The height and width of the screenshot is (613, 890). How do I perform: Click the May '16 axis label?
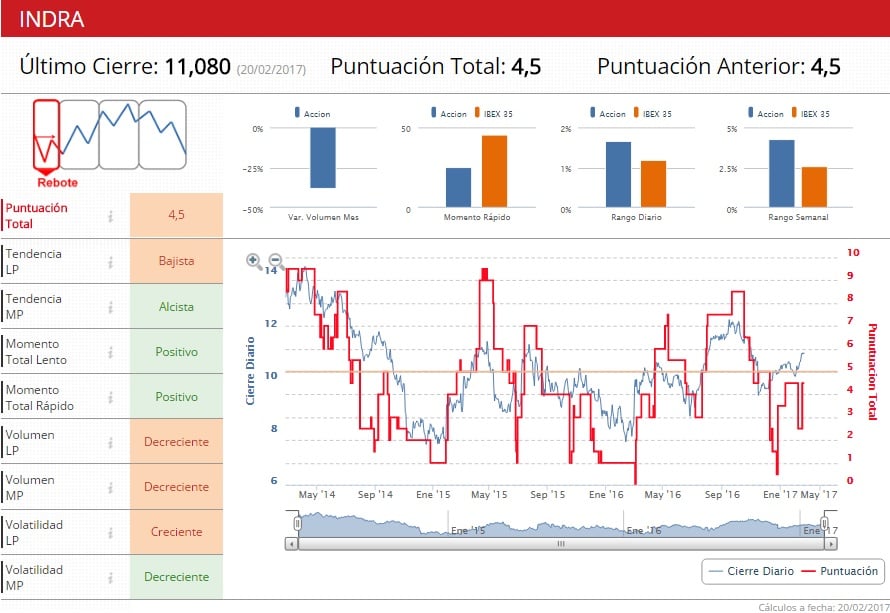(x=662, y=494)
